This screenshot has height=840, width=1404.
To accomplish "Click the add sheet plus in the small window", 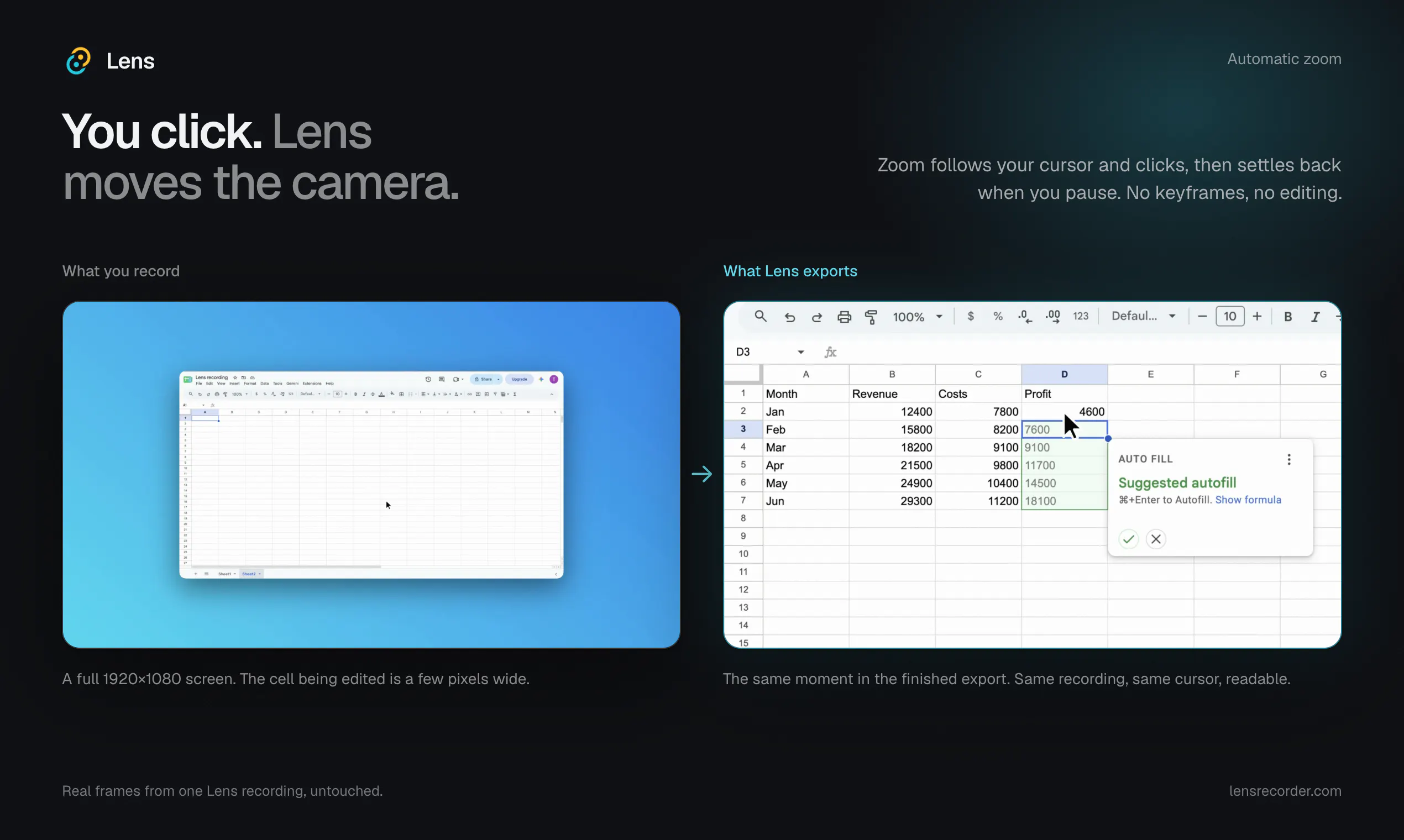I will pos(196,574).
